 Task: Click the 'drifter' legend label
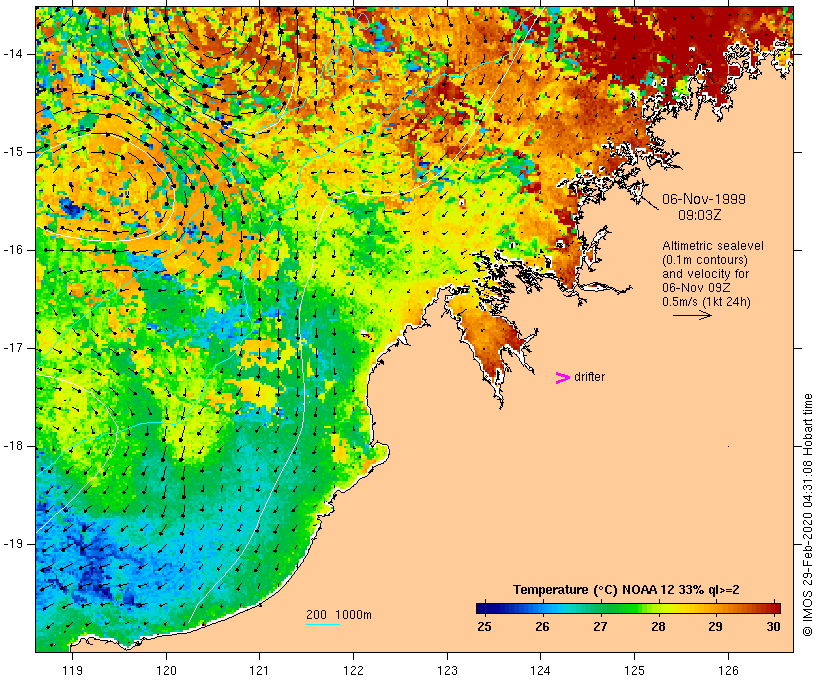point(589,377)
